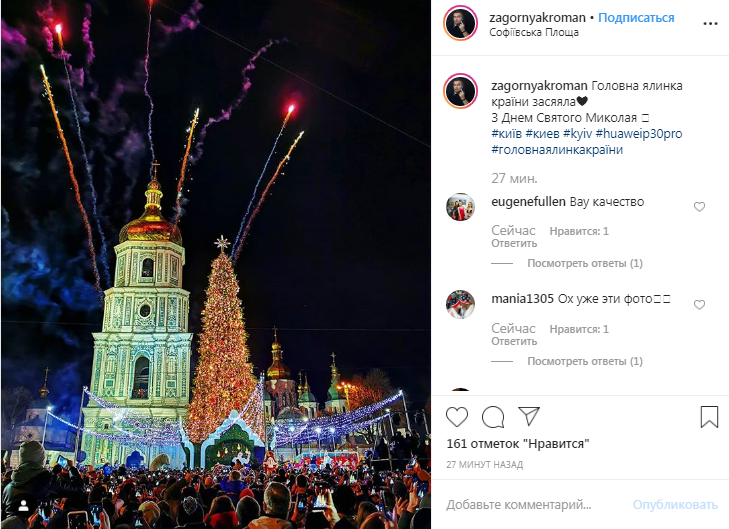
Task: Show tagged people icon on photo
Action: click(23, 507)
